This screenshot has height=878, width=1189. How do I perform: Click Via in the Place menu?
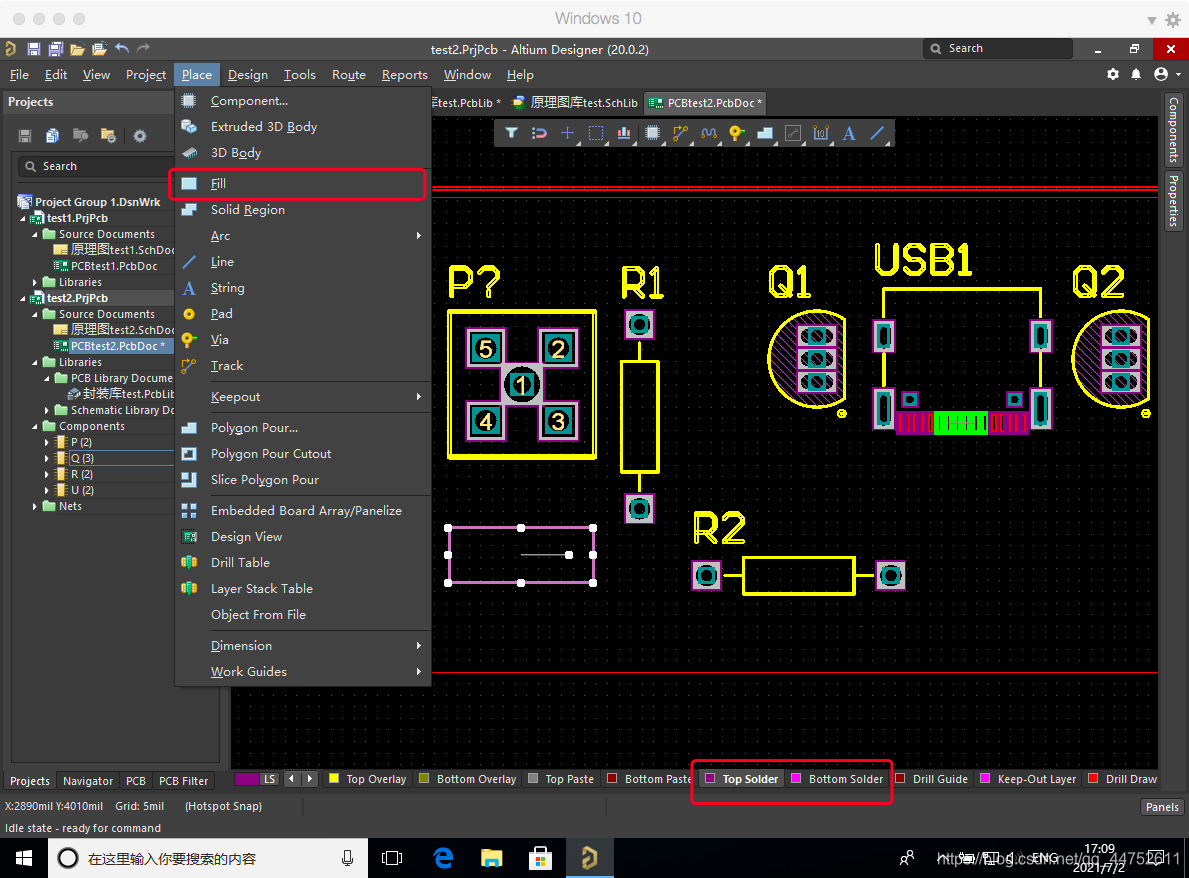(x=302, y=340)
